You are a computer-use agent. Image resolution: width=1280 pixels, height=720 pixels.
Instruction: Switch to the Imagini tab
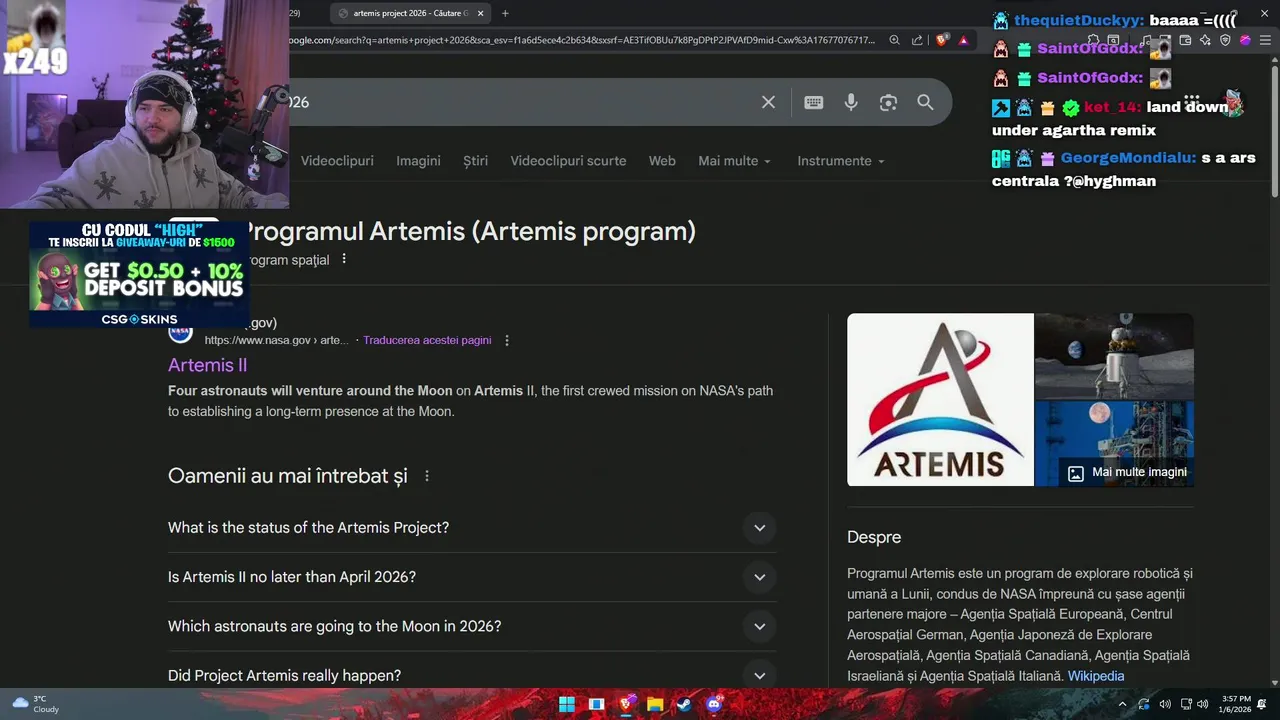click(x=418, y=161)
